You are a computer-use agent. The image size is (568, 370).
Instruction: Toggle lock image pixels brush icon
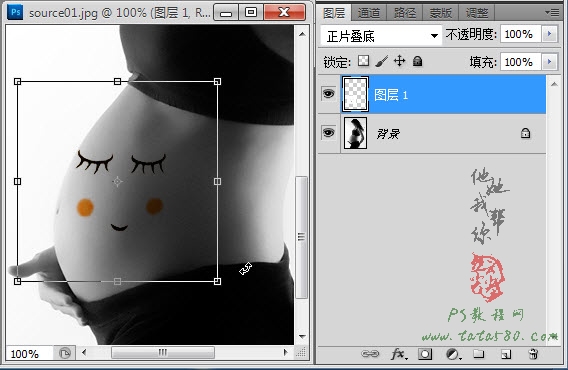(x=381, y=61)
